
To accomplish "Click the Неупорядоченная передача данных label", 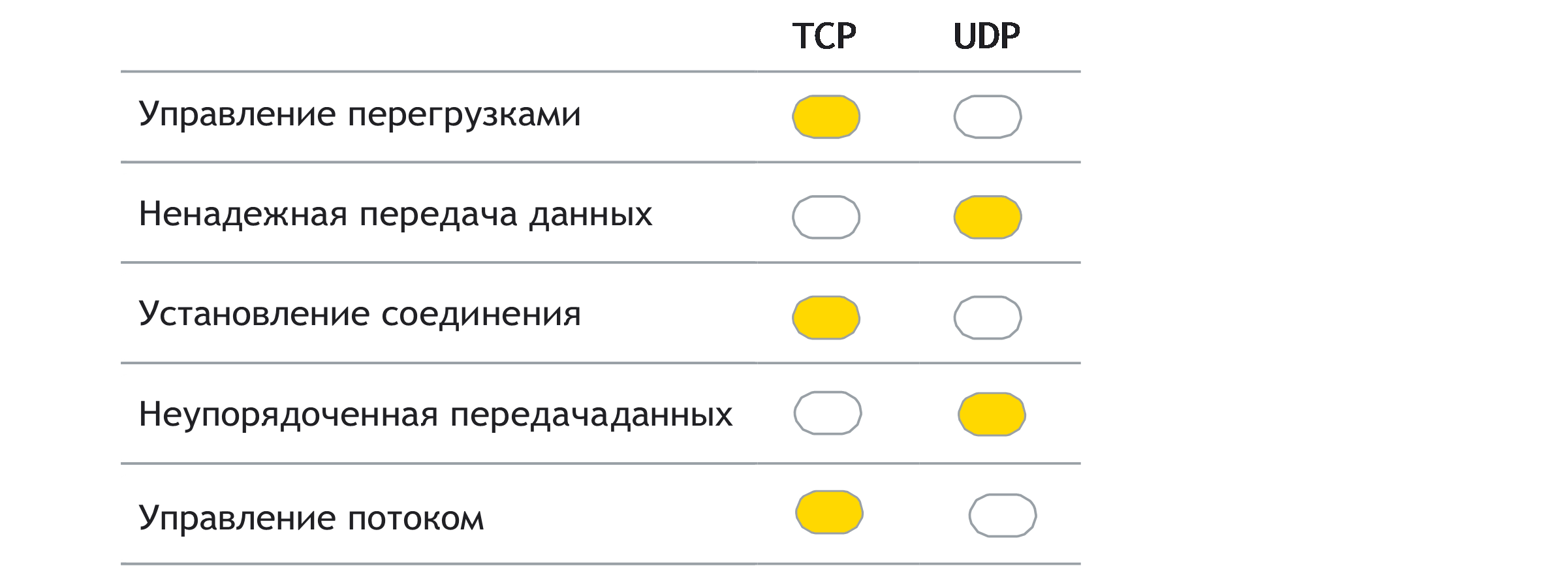I will 435,415.
